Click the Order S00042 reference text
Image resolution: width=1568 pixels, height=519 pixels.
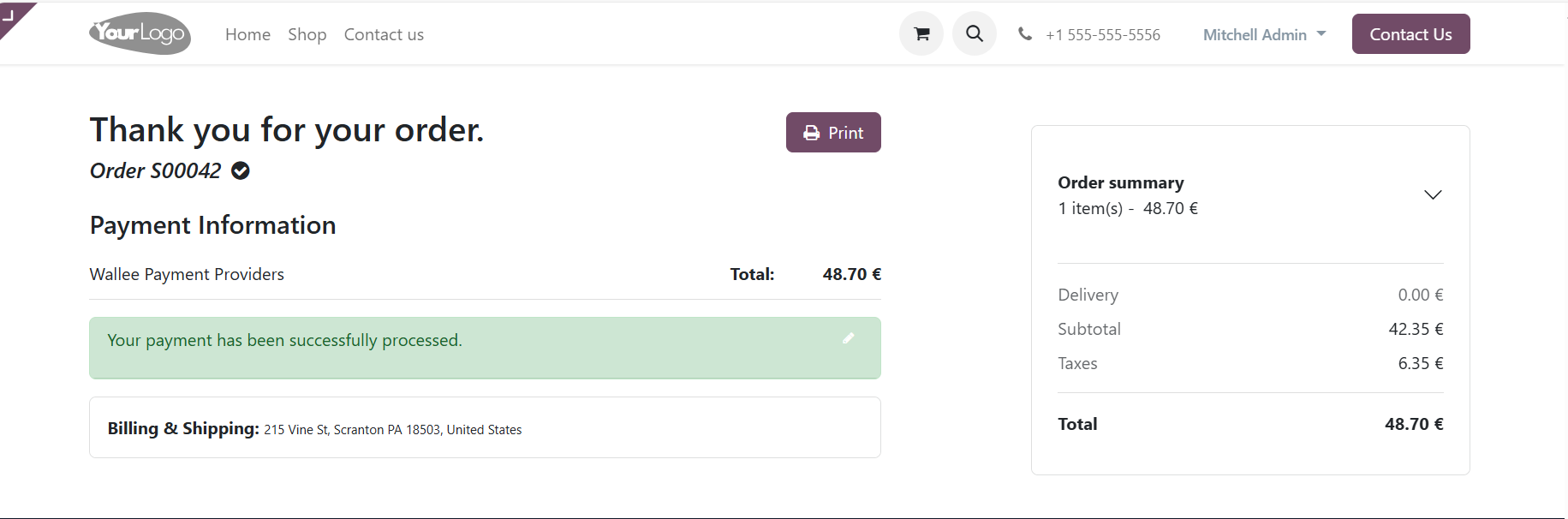click(155, 171)
